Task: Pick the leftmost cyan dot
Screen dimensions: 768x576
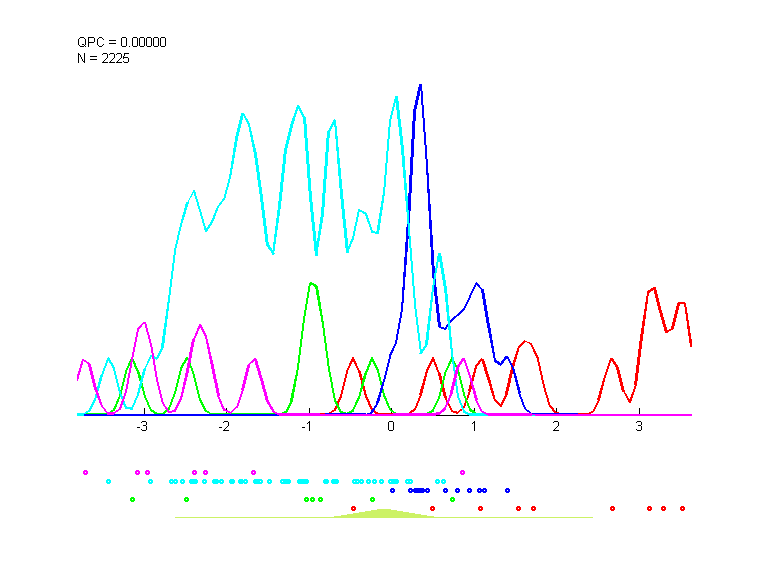Action: (x=108, y=481)
